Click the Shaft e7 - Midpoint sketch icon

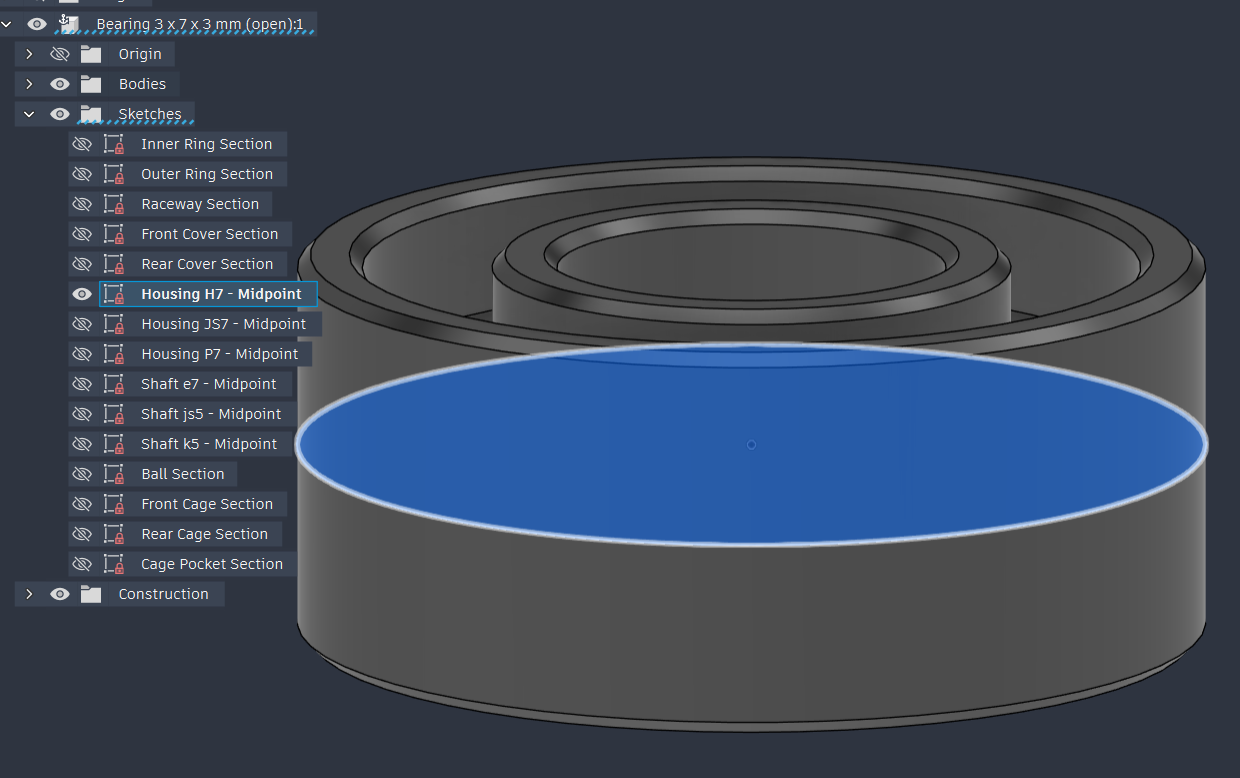(114, 384)
